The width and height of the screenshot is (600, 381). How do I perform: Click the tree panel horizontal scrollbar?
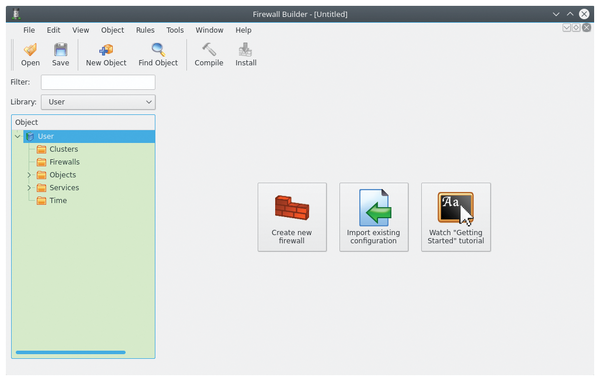71,352
